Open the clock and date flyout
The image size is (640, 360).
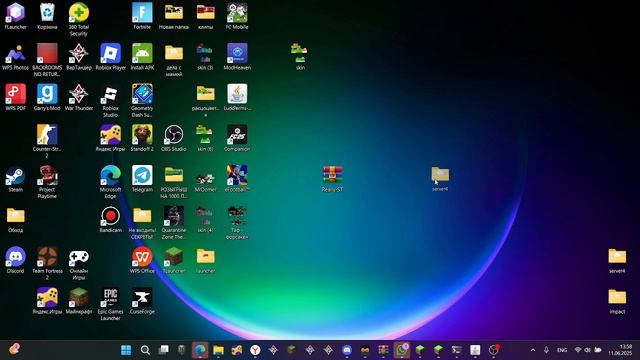click(x=620, y=350)
